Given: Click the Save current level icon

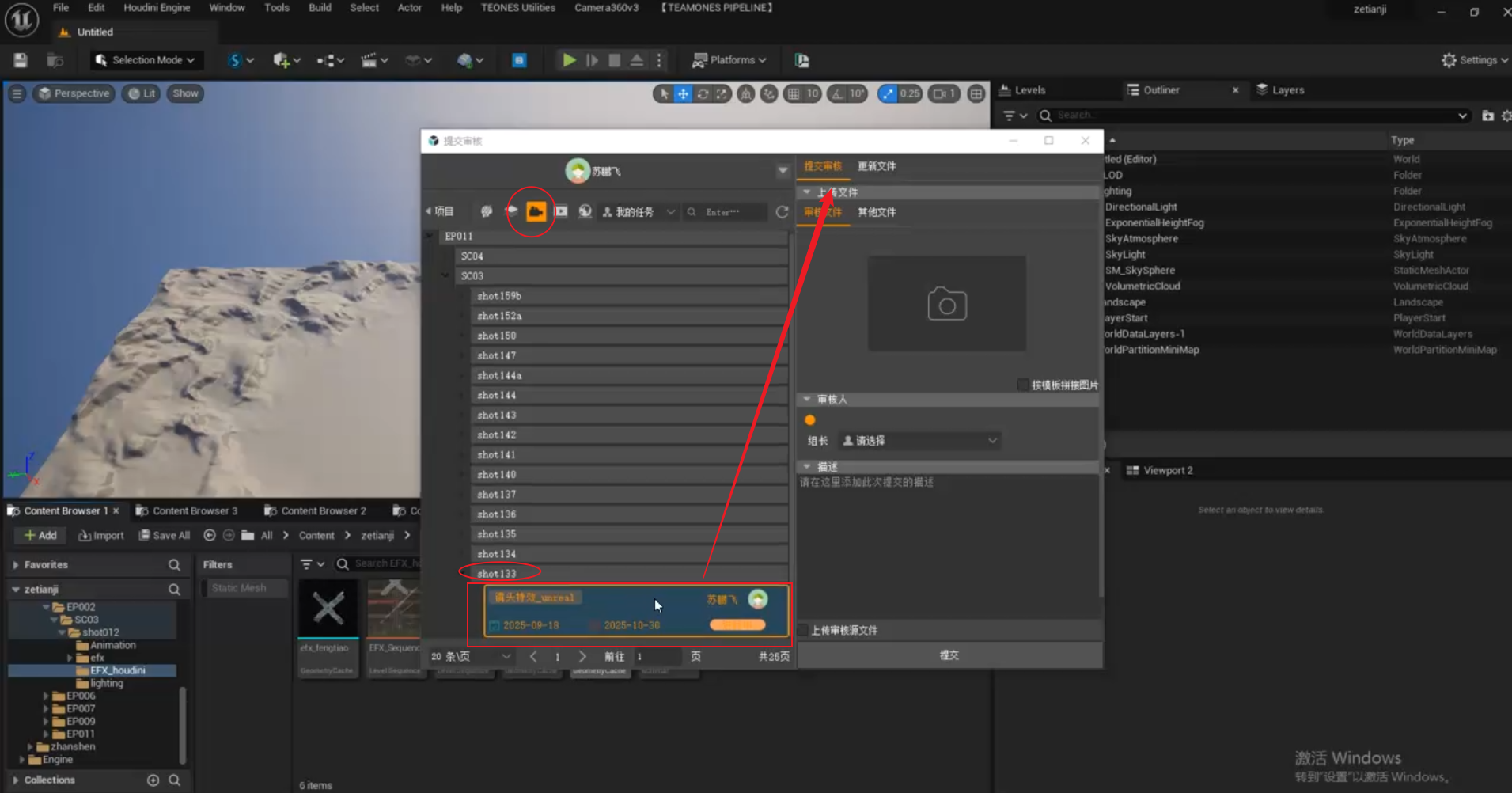Looking at the screenshot, I should pyautogui.click(x=21, y=60).
